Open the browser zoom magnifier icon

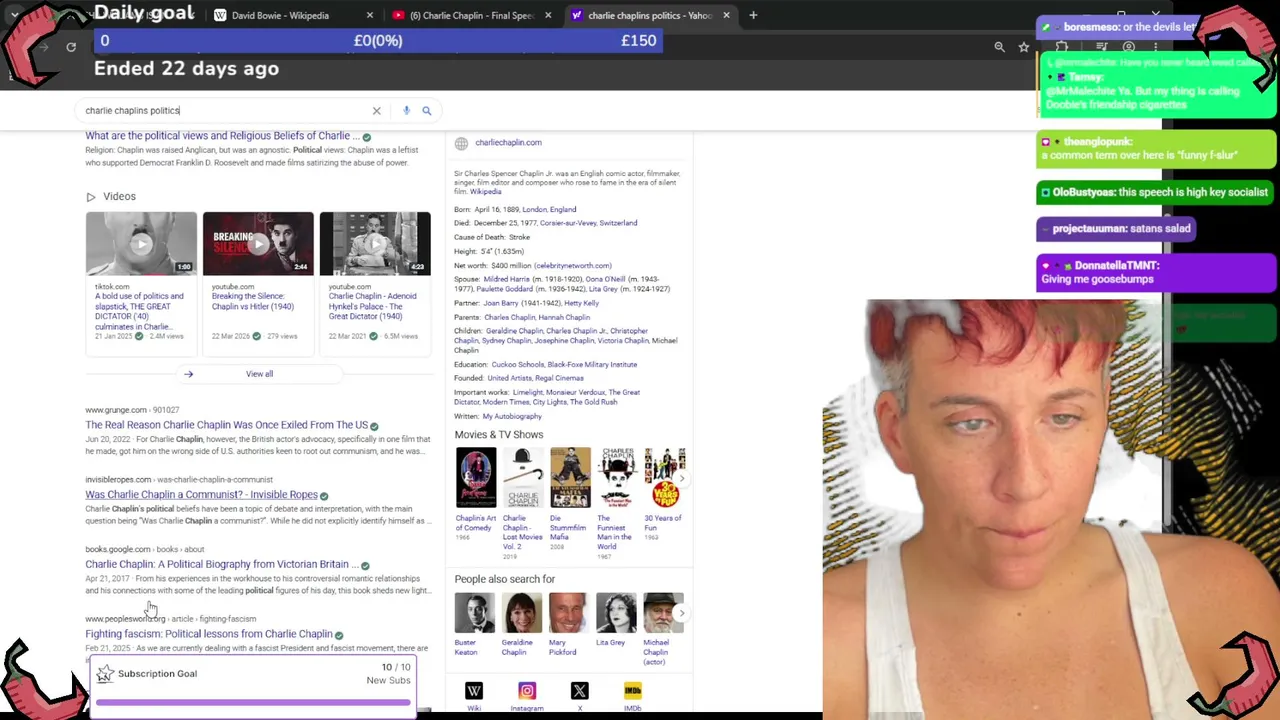tap(999, 47)
